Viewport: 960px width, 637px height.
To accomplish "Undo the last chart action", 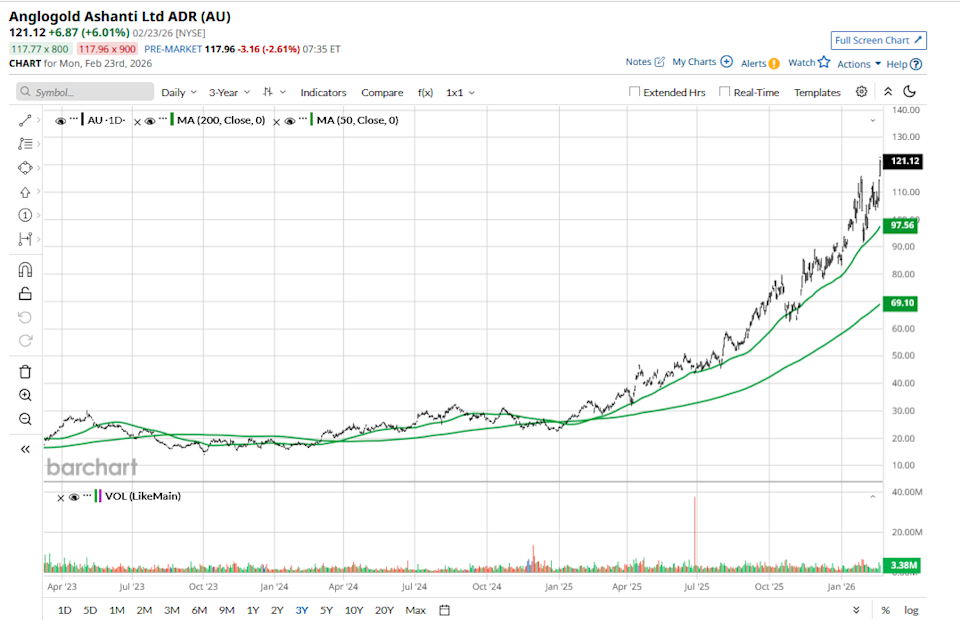I will pyautogui.click(x=25, y=318).
